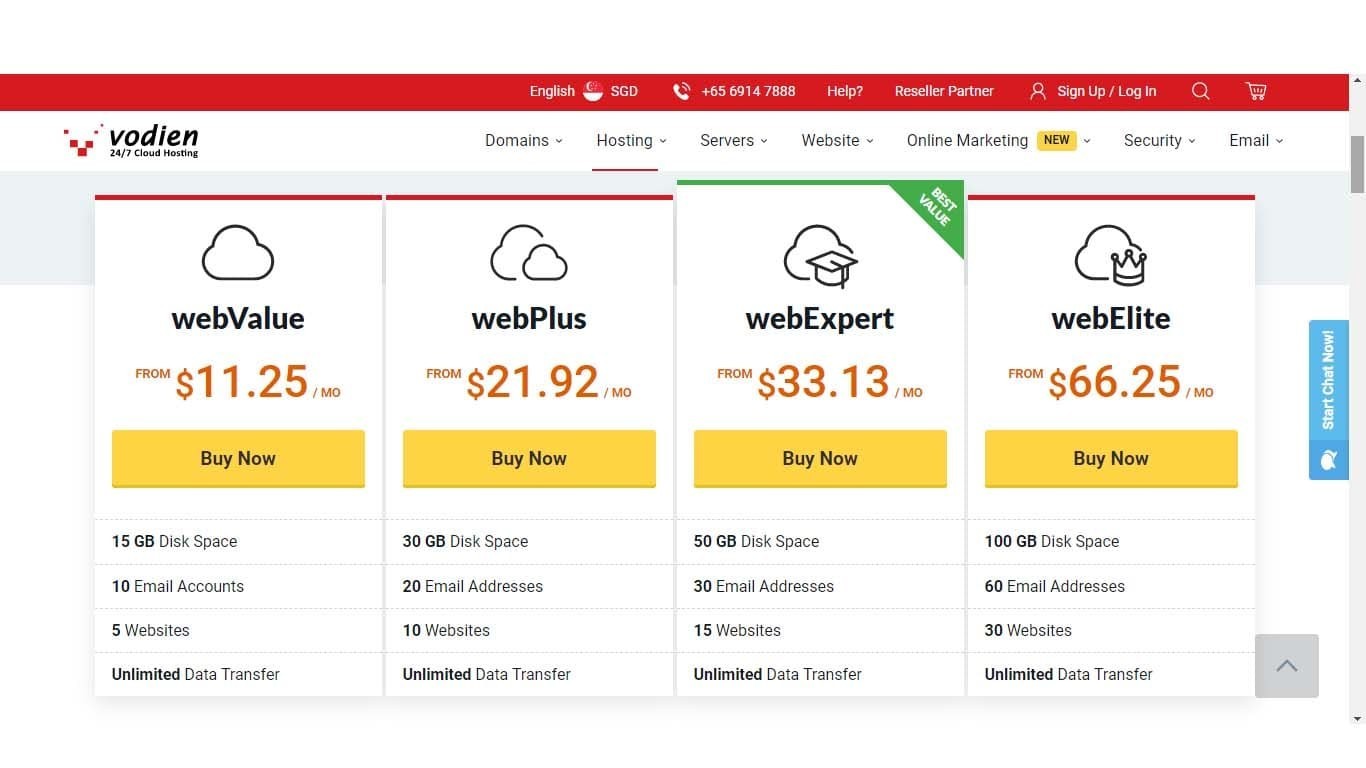
Task: Click '15 Websites' feature
Action: coord(738,631)
